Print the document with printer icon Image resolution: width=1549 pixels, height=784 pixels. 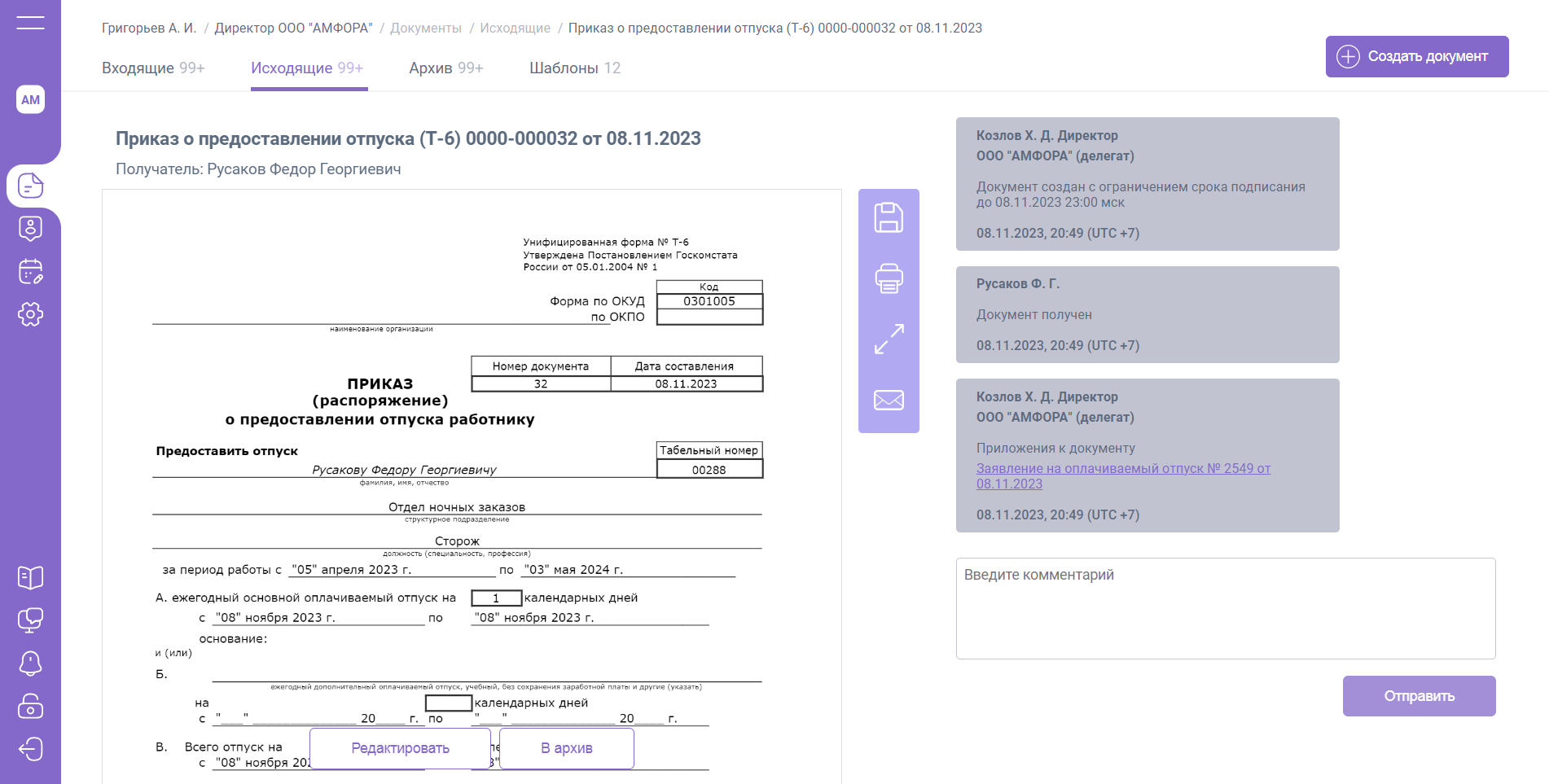[x=889, y=278]
